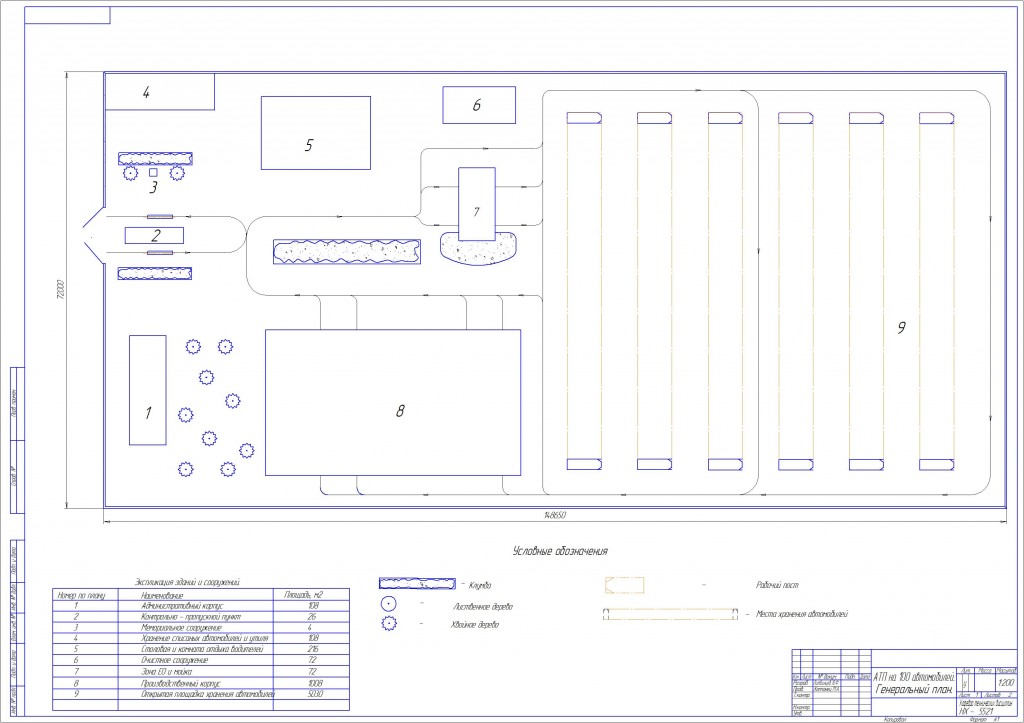The height and width of the screenshot is (723, 1024).
Task: Click the coniferous tree legend symbol
Action: [389, 624]
